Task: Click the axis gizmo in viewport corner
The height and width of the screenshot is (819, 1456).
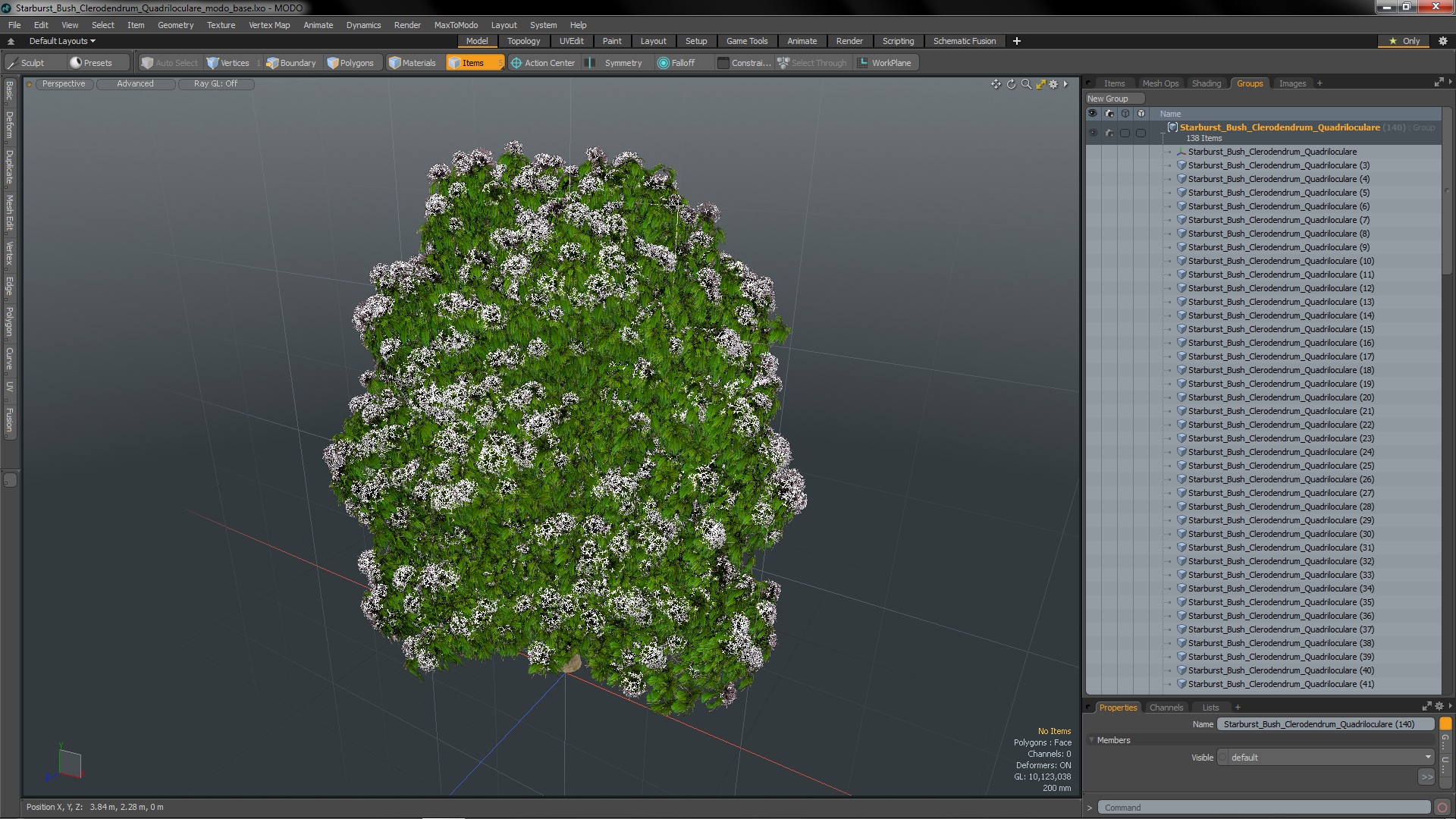Action: (64, 762)
